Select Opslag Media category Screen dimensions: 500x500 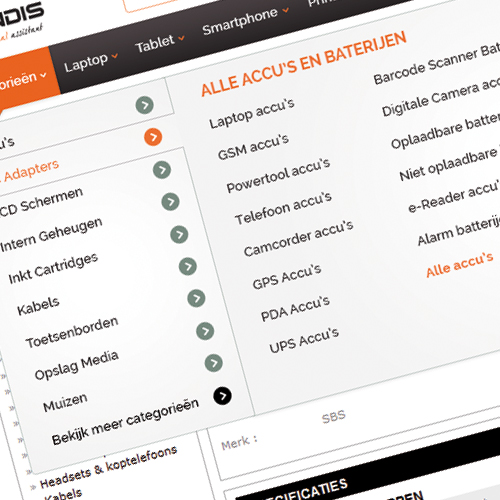[76, 365]
